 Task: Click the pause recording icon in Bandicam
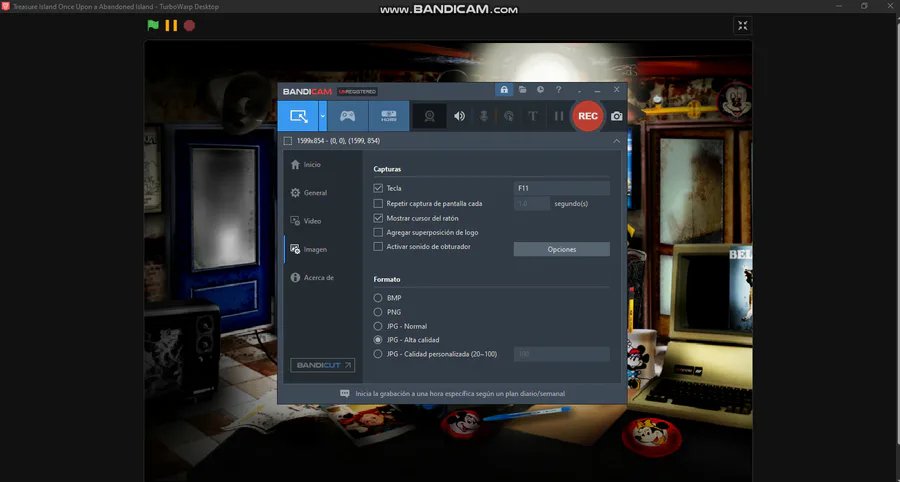(x=558, y=116)
